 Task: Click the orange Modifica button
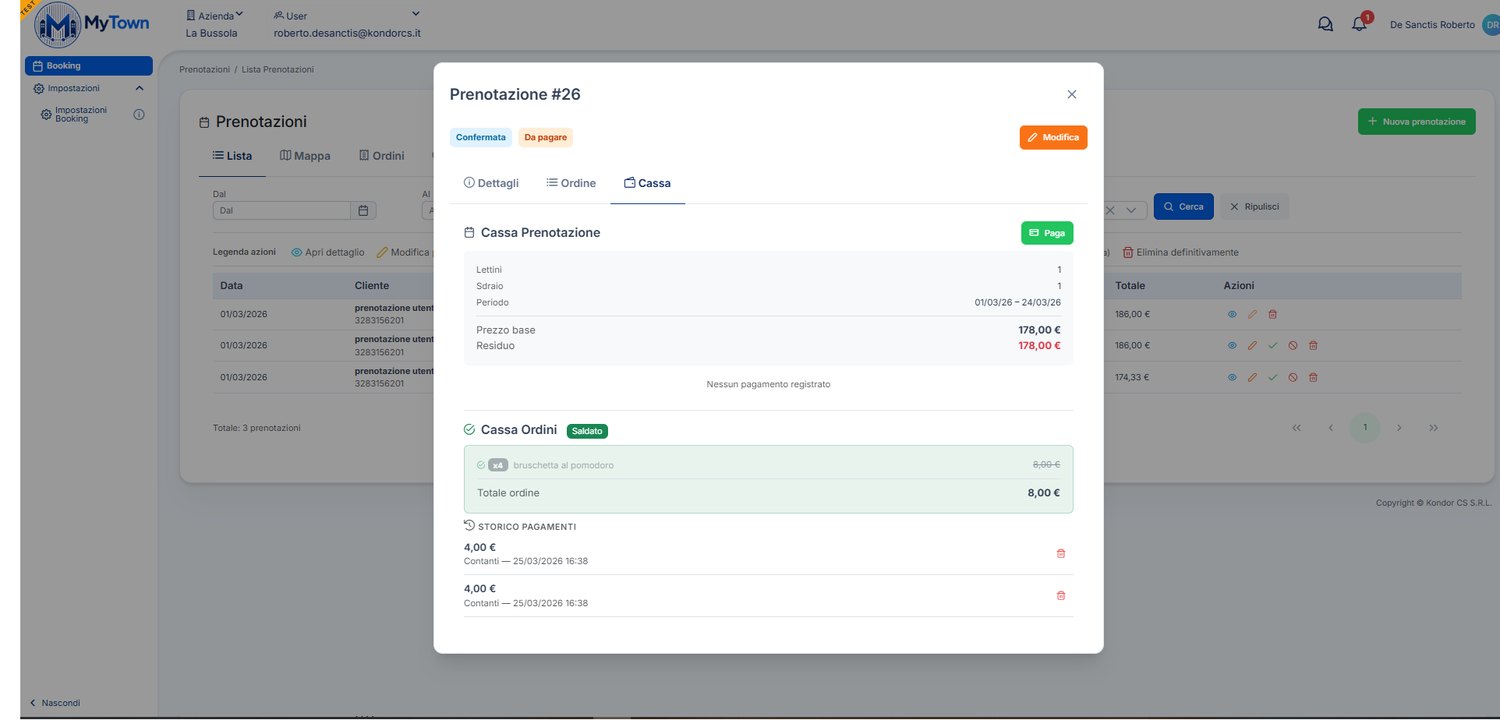tap(1053, 137)
